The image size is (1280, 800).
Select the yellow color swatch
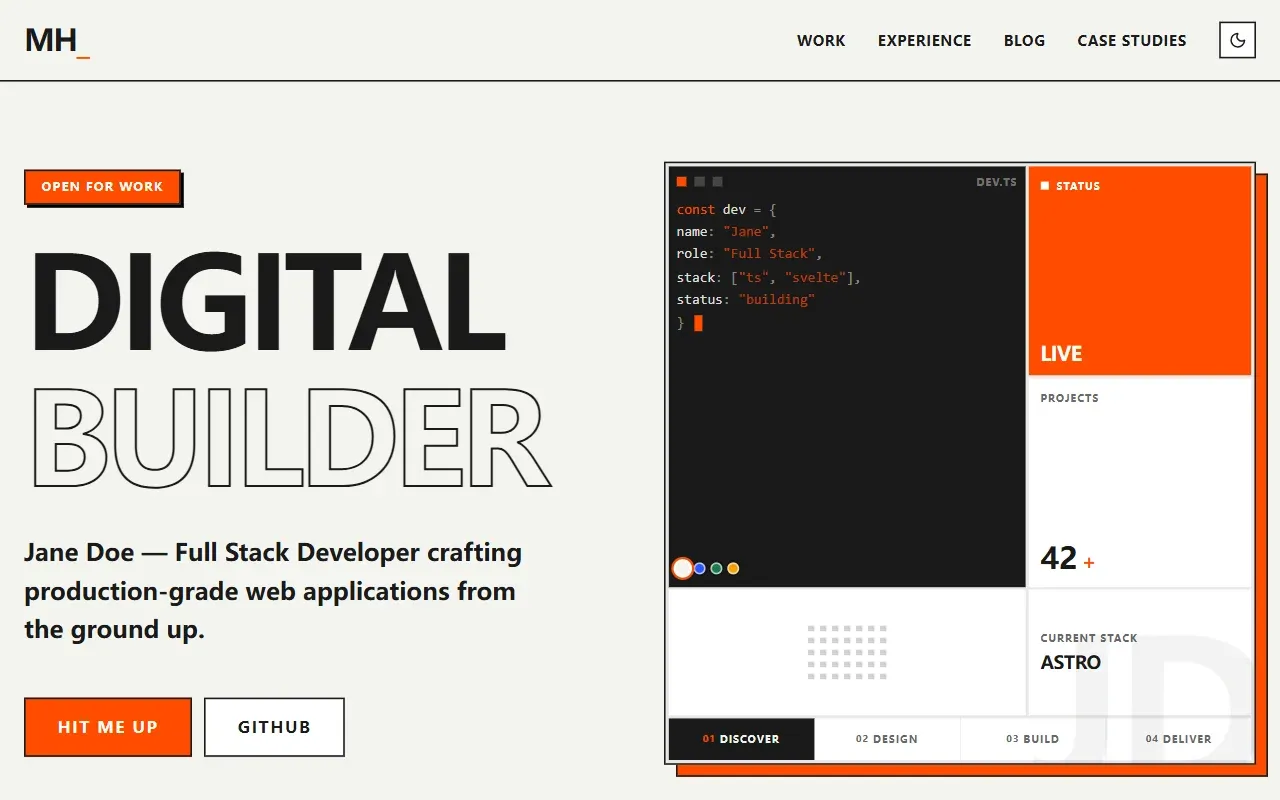(733, 568)
